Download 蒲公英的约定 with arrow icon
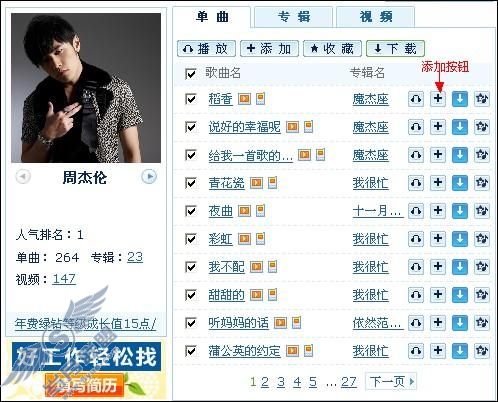Viewport: 498px width, 402px height. click(x=460, y=351)
